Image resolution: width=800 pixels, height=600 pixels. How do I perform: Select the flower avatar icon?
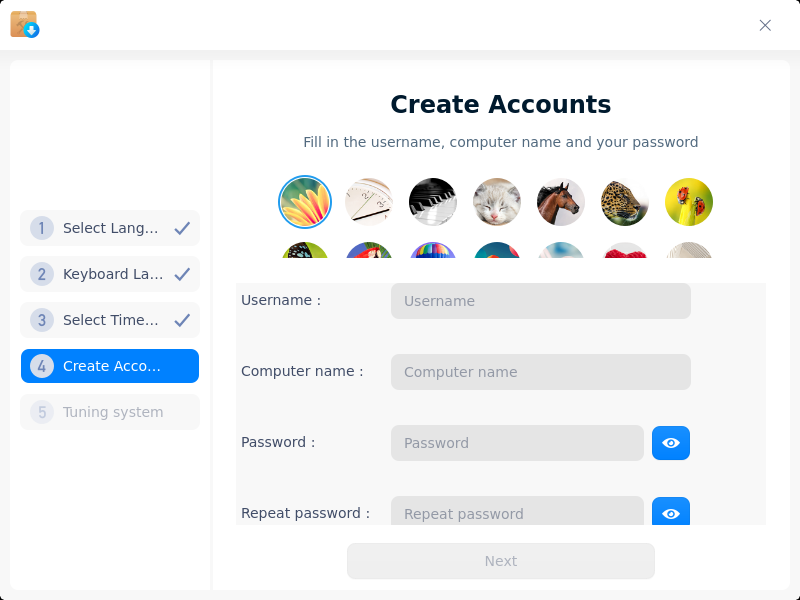[x=305, y=202]
